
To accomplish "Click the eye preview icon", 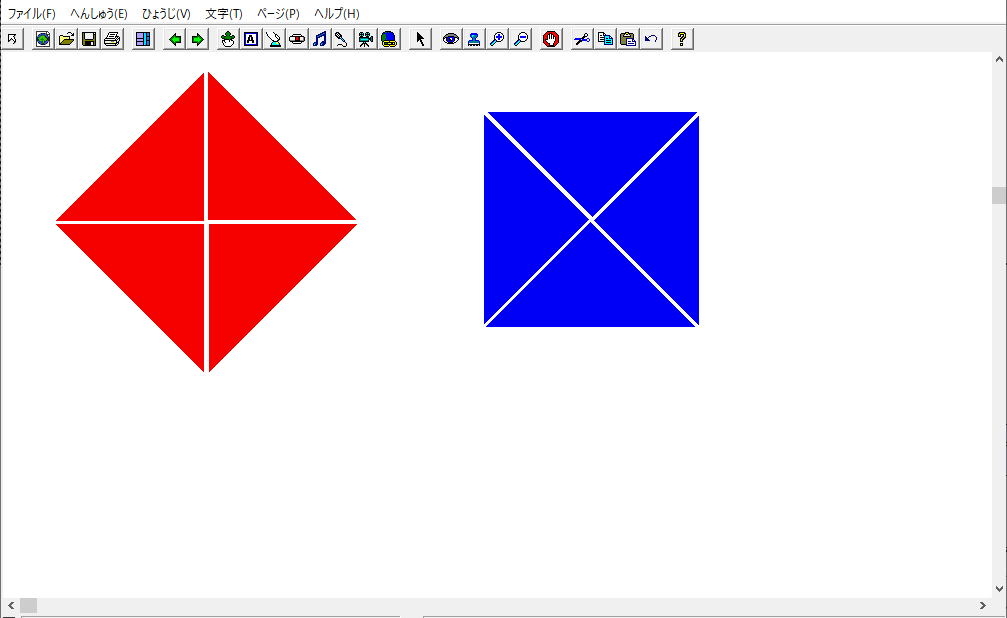I will (451, 39).
